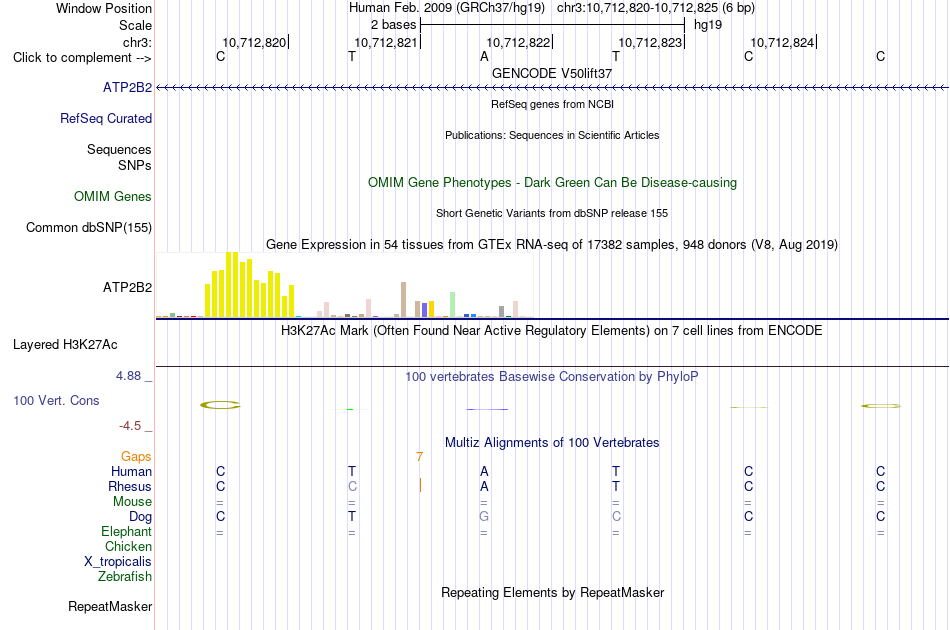
Task: Open the 100 Vert. Cons track label
Action: [56, 400]
